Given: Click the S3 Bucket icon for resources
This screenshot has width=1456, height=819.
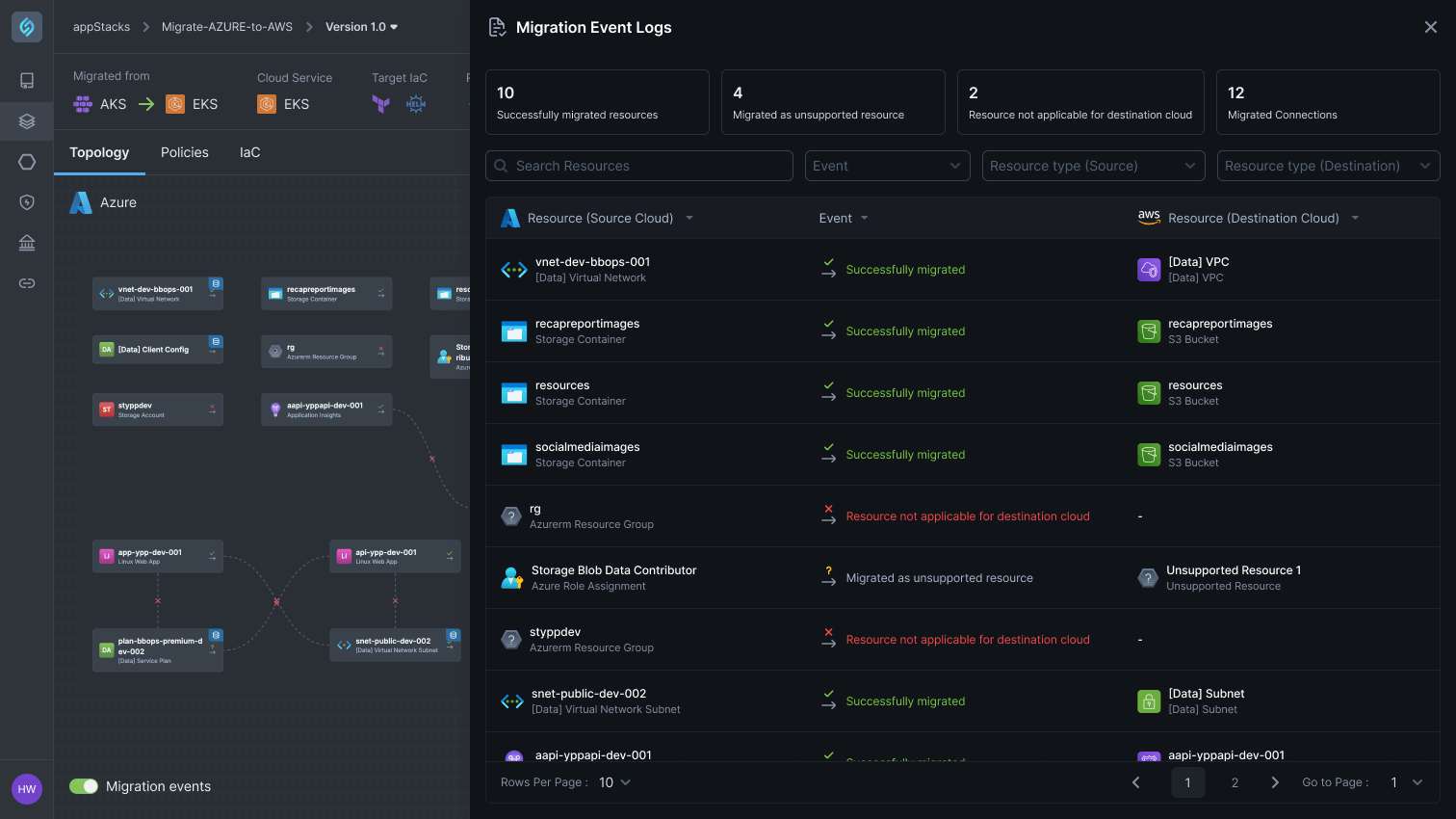Looking at the screenshot, I should coord(1149,393).
